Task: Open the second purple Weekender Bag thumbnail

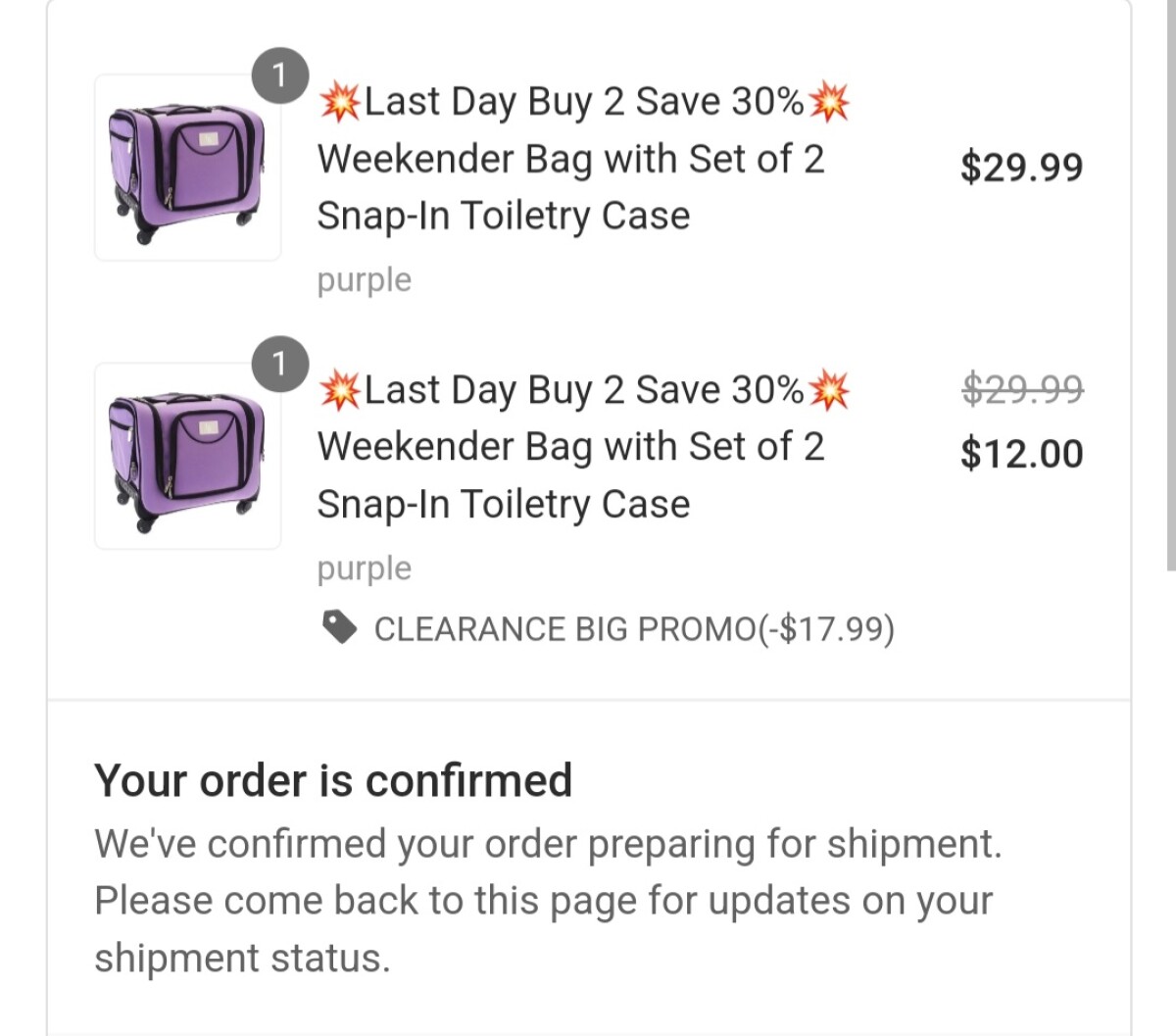Action: click(186, 457)
